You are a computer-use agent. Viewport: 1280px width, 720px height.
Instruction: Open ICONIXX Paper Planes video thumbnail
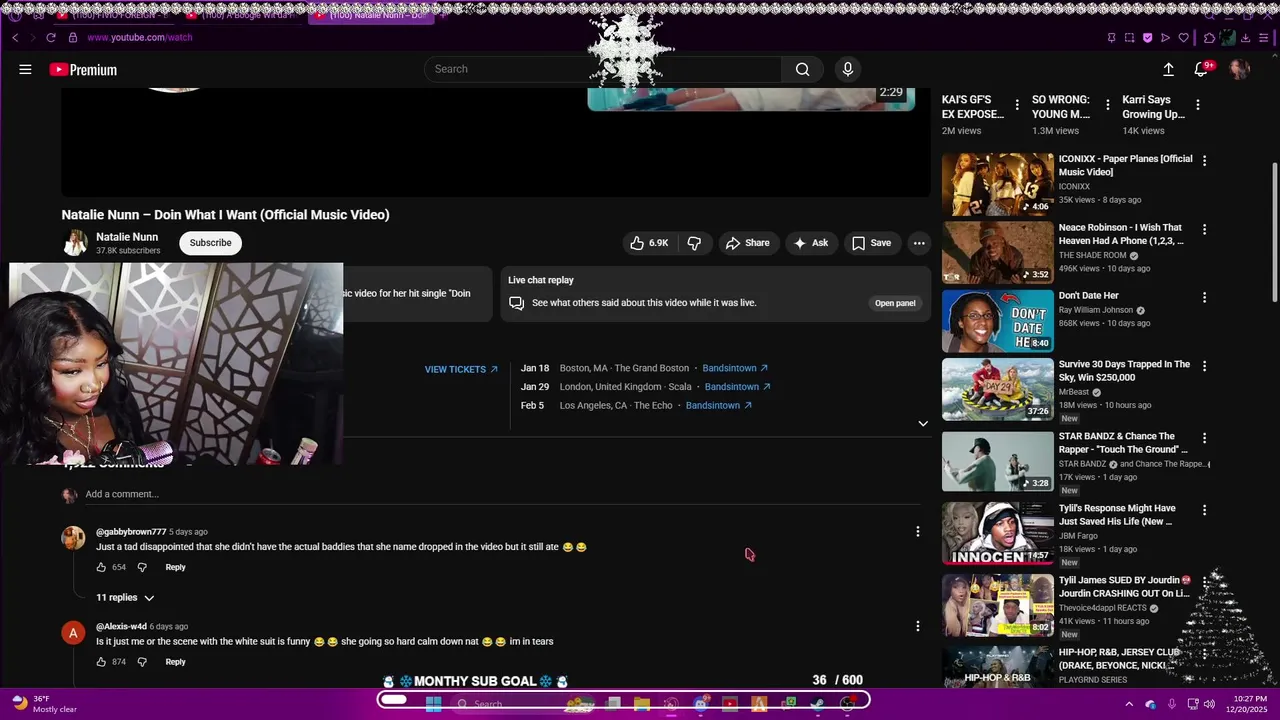(998, 184)
